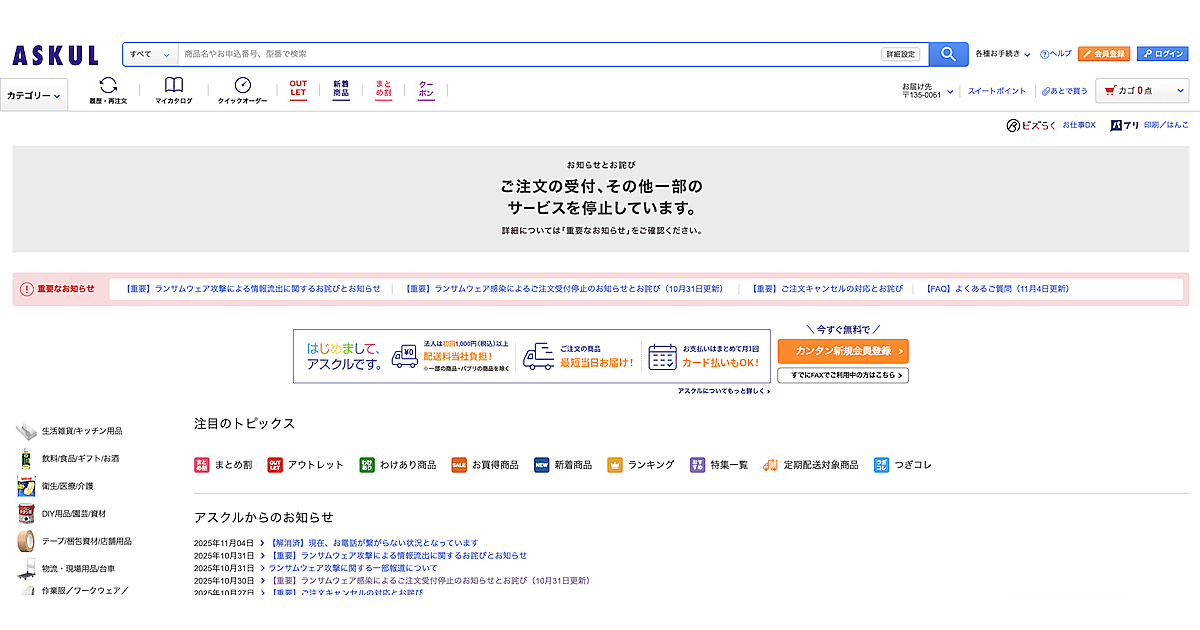Expand the カテゴリー dropdown menu

point(34,96)
